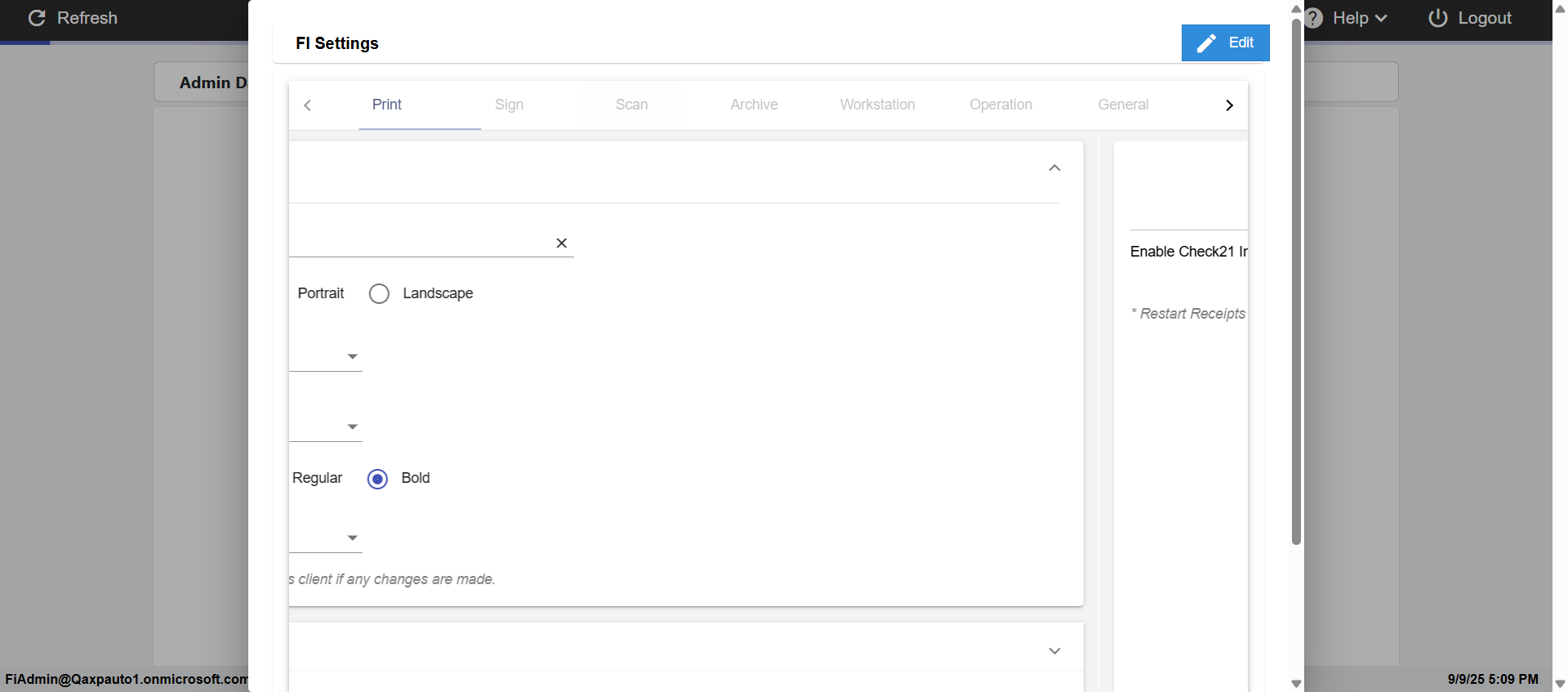Select the Landscape orientation option
The height and width of the screenshot is (692, 1568).
(379, 293)
